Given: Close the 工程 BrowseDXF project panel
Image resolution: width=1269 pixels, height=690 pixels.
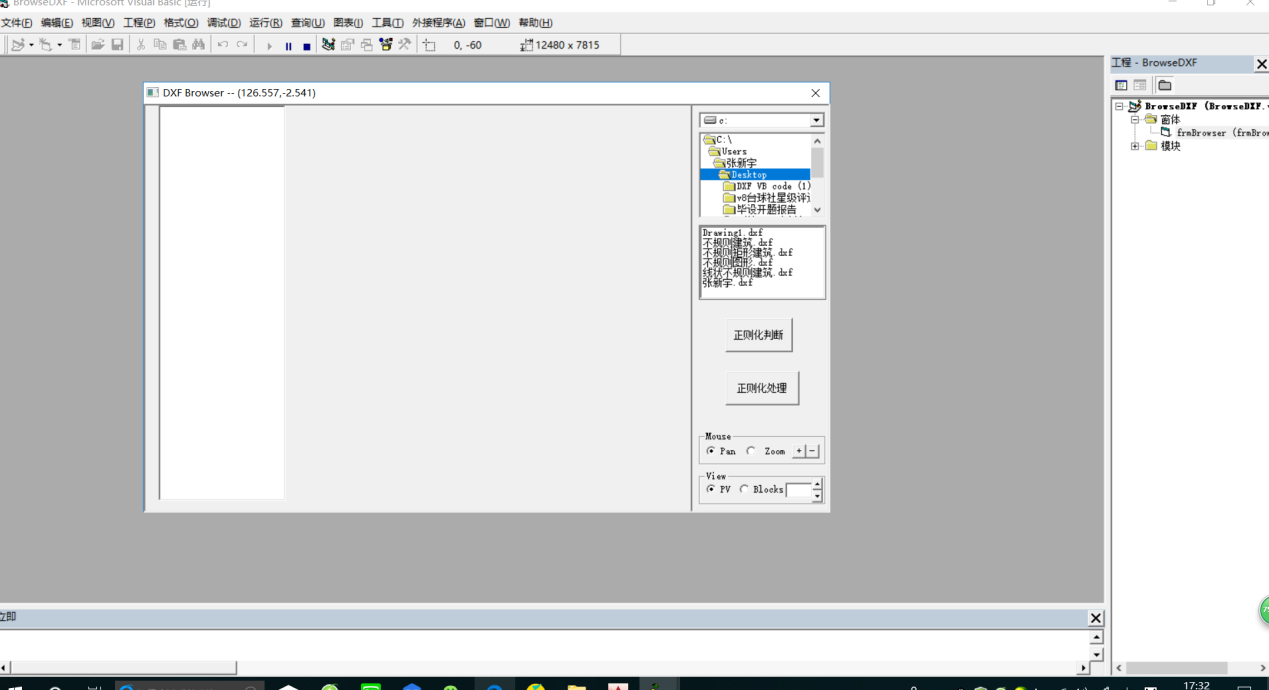Looking at the screenshot, I should point(1261,64).
